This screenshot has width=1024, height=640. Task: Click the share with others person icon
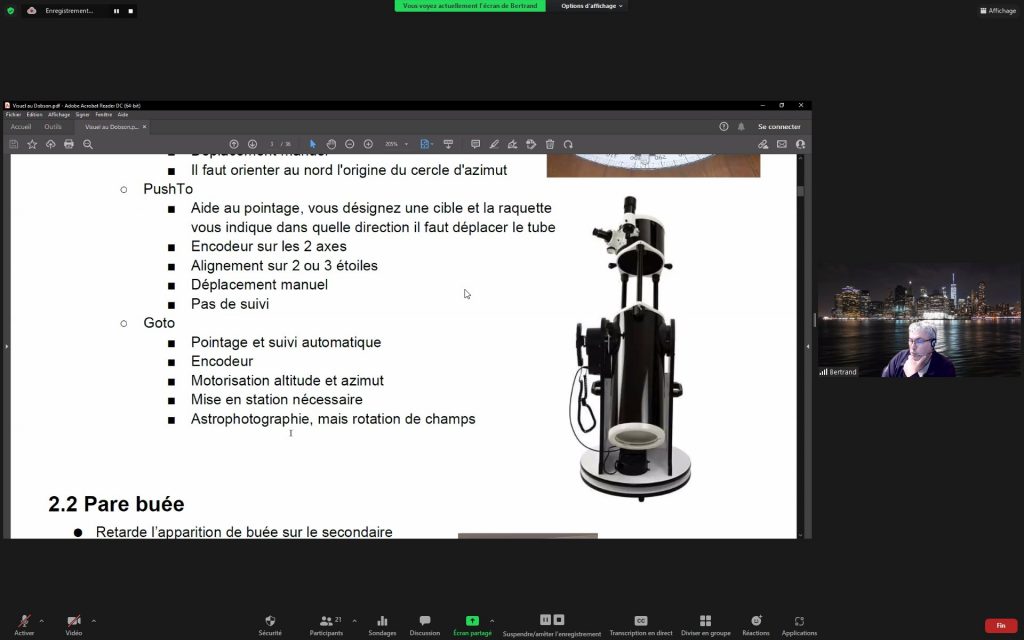[800, 144]
